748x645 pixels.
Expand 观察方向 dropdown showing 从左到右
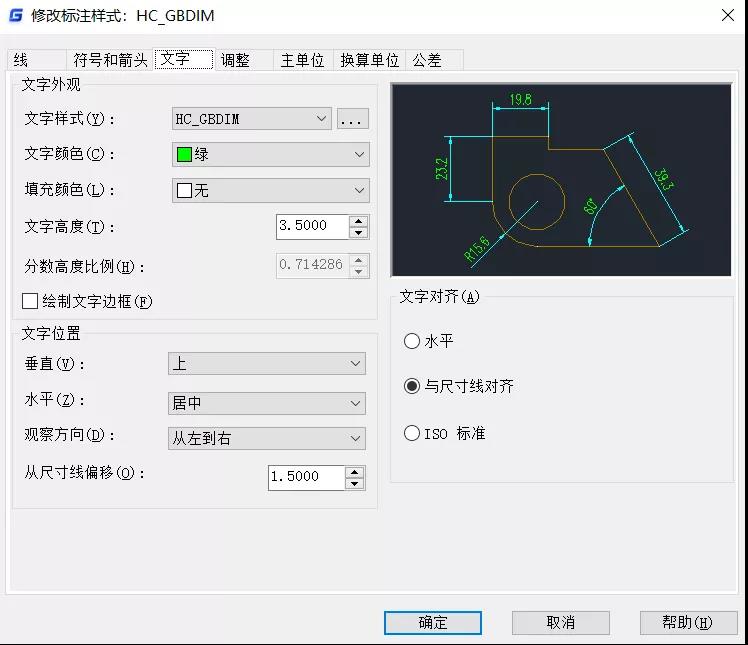[267, 438]
